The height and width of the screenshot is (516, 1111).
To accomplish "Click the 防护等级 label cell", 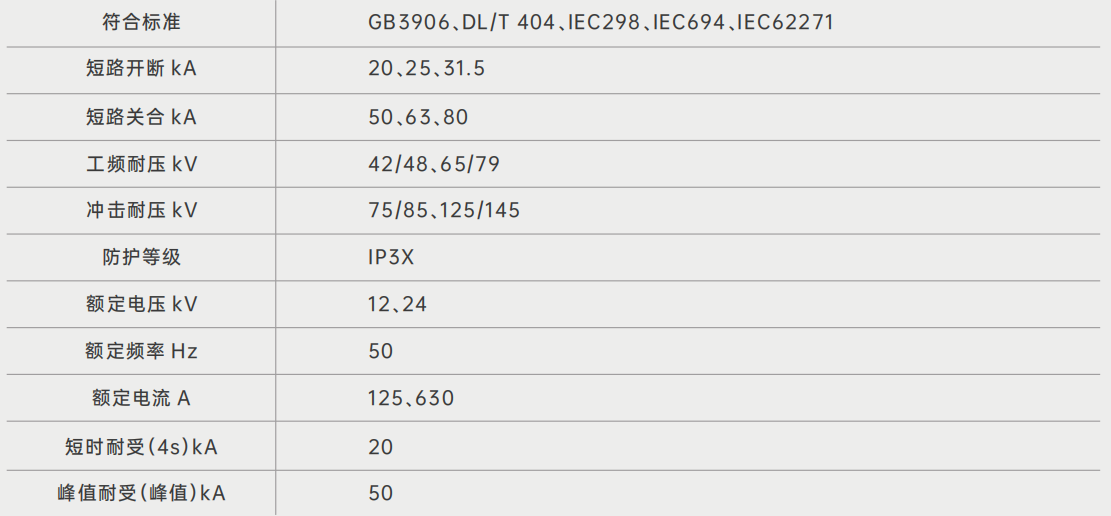I will point(141,257).
